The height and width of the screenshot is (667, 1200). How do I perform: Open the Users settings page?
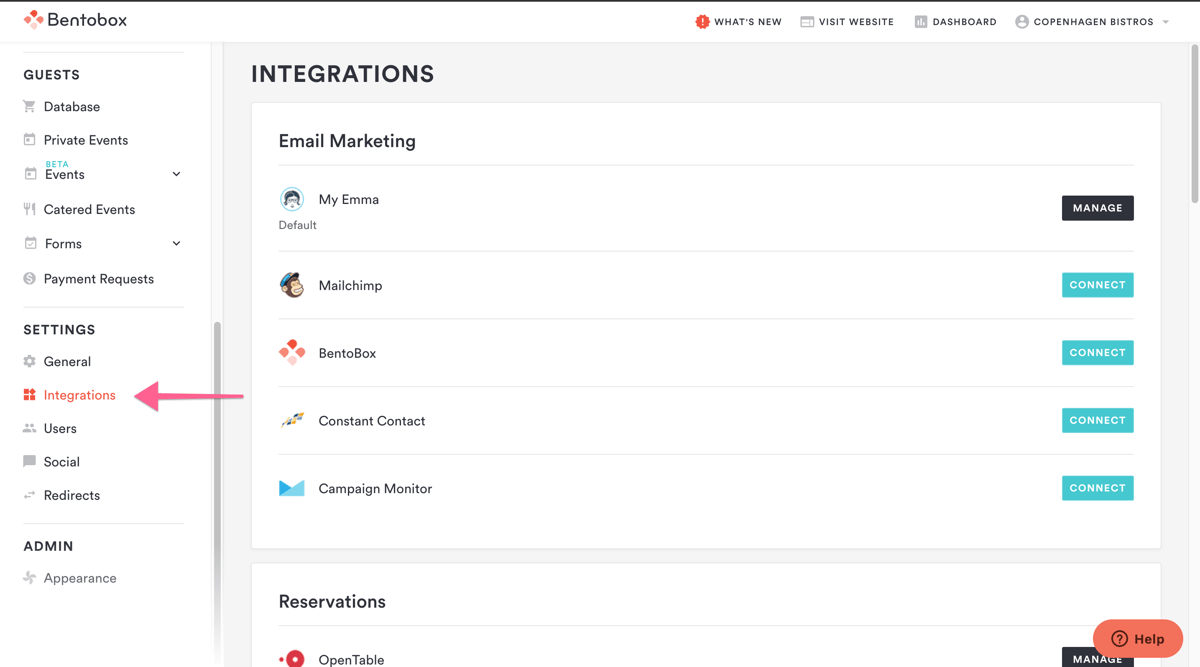[60, 428]
